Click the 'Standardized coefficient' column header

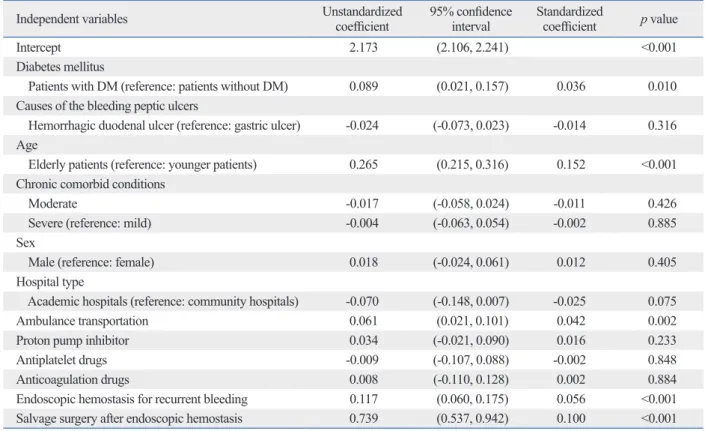coord(569,19)
